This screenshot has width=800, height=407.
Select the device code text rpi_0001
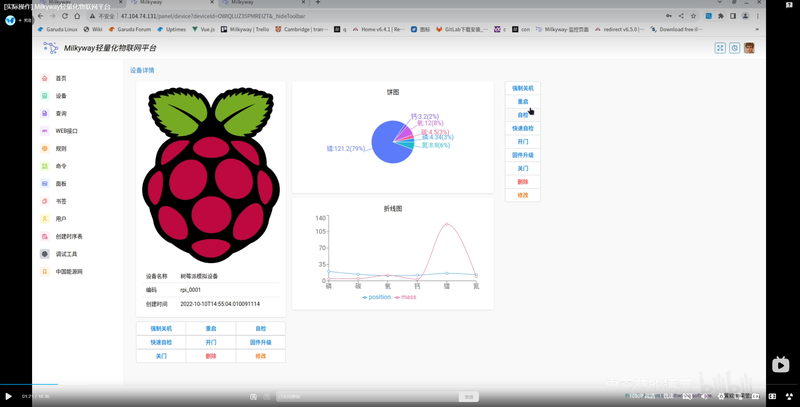(190, 290)
